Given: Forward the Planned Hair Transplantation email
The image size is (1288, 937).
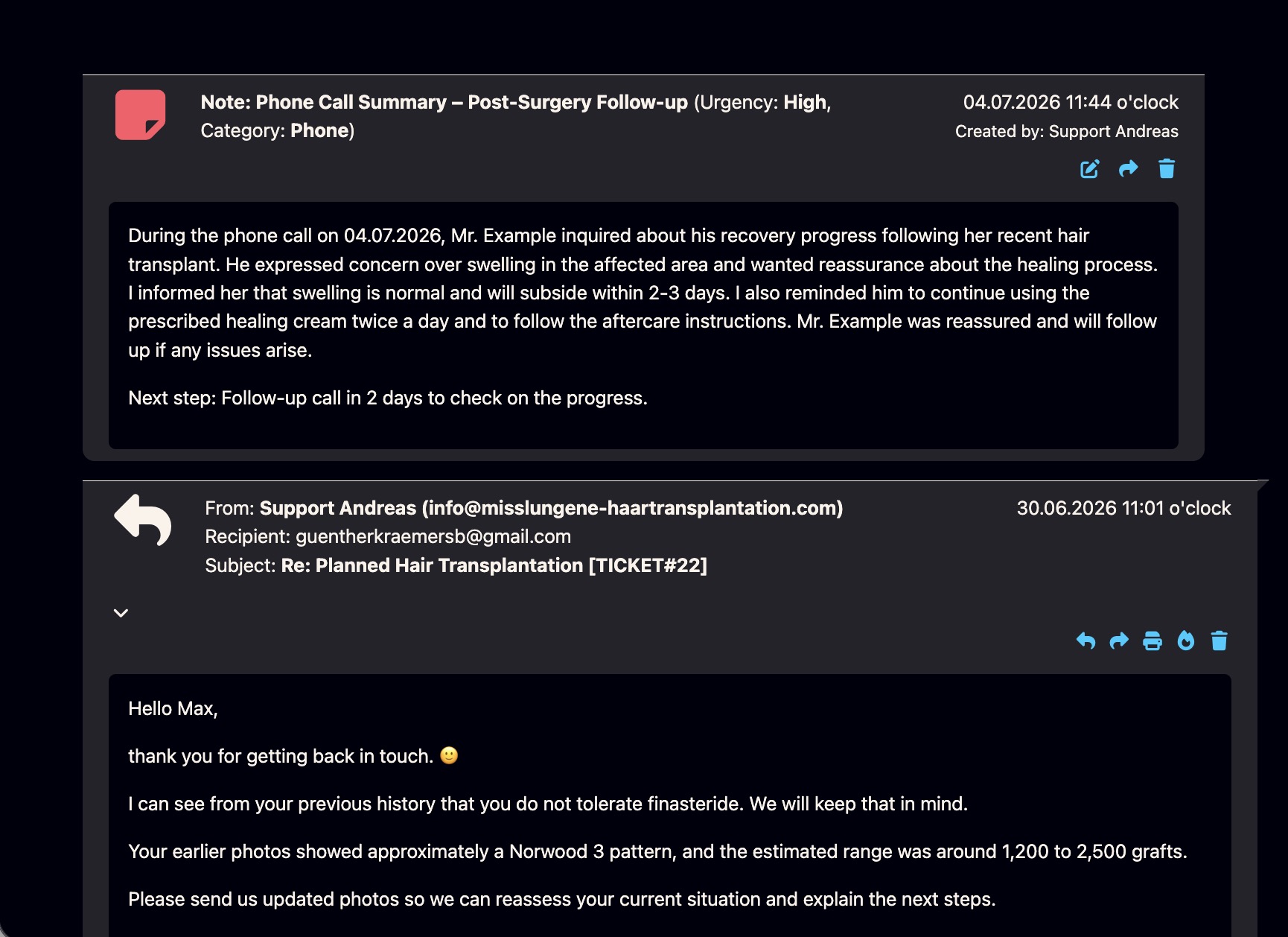Looking at the screenshot, I should 1119,641.
